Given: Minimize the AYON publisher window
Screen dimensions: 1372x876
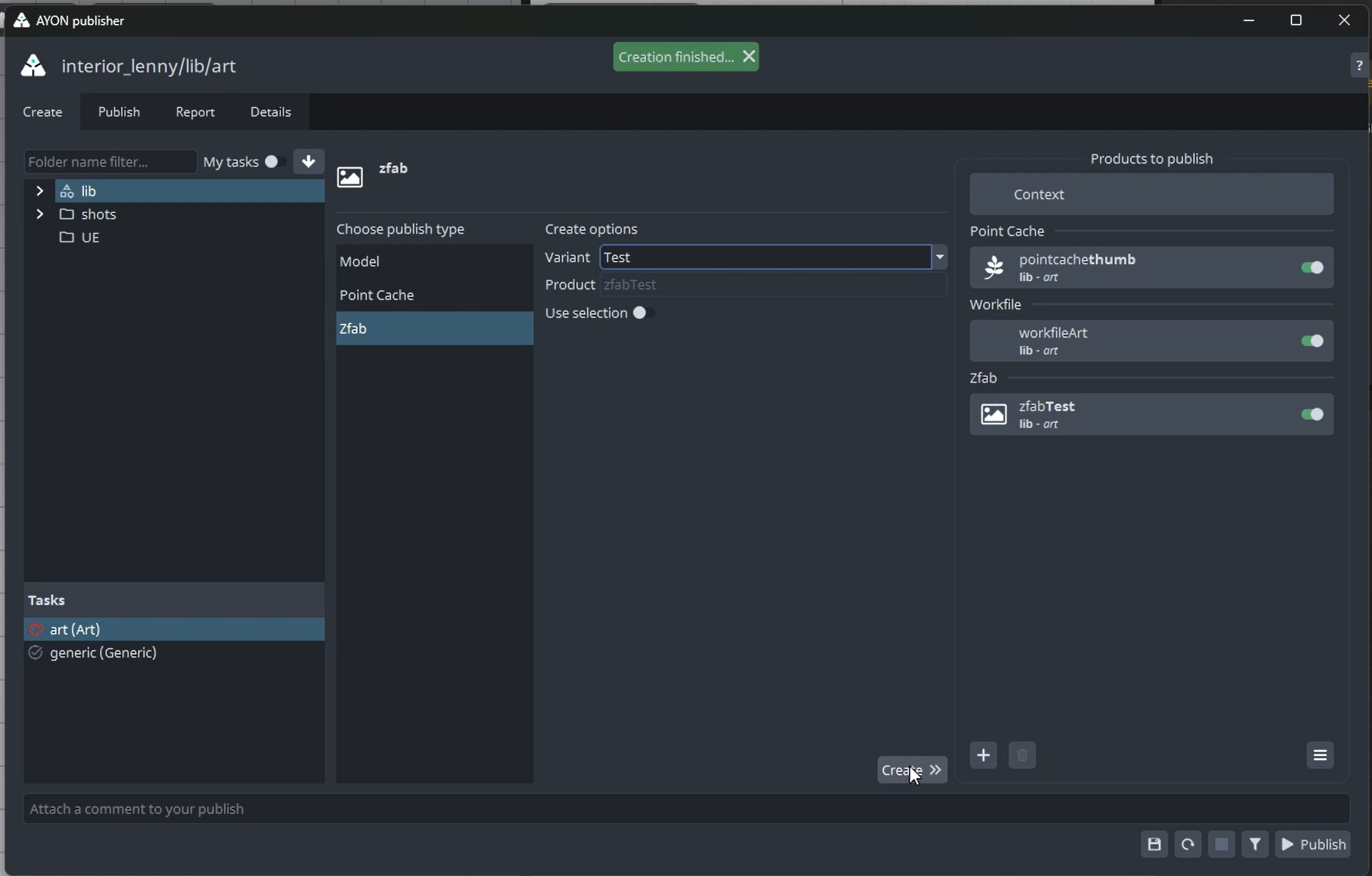Looking at the screenshot, I should pos(1249,20).
